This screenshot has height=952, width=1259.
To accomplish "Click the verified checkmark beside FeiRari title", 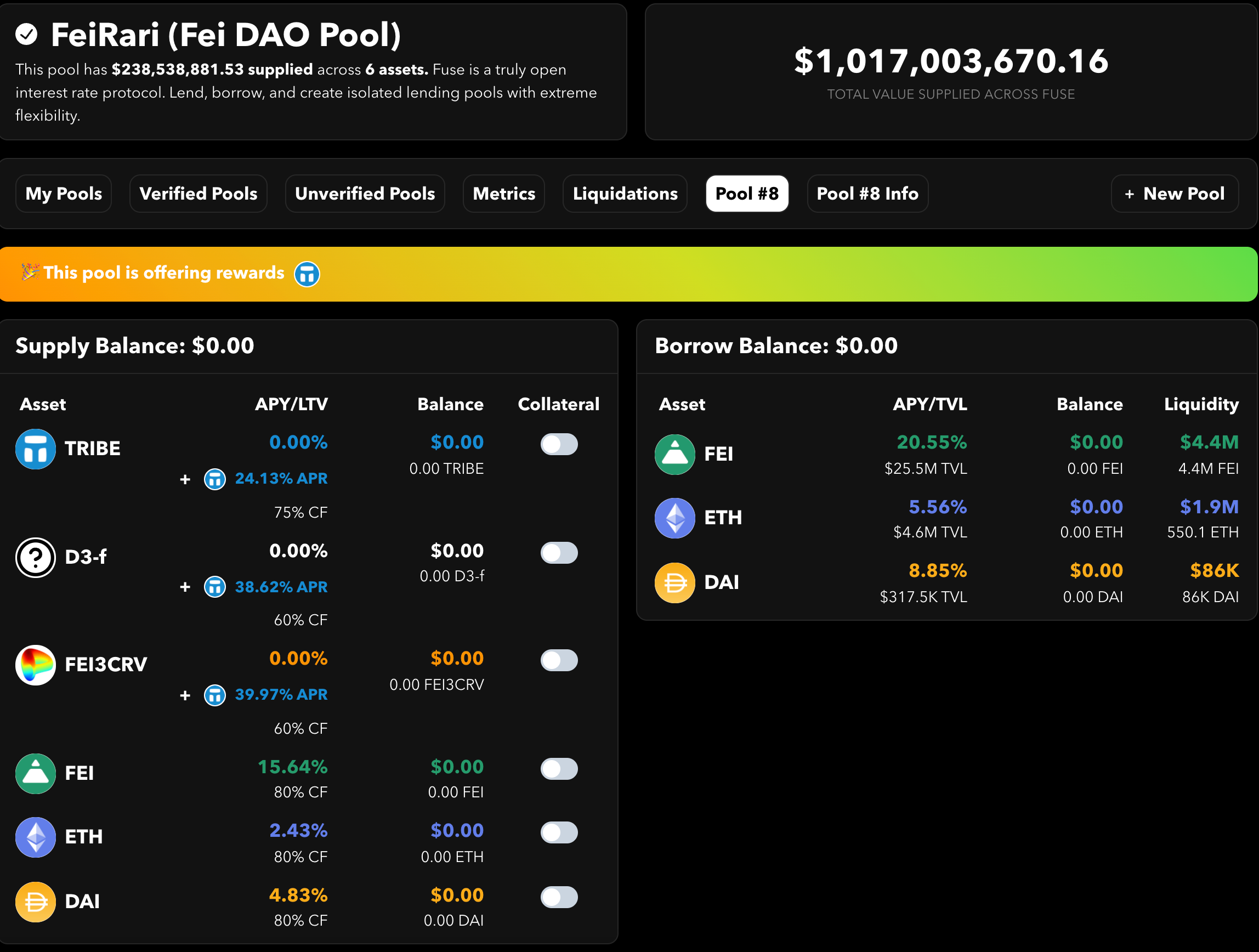I will click(26, 34).
